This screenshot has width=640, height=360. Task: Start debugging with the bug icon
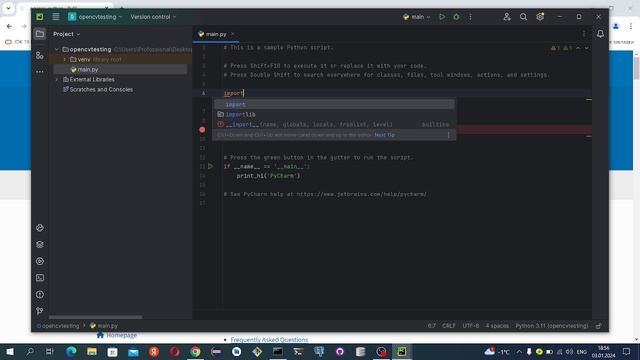point(456,17)
